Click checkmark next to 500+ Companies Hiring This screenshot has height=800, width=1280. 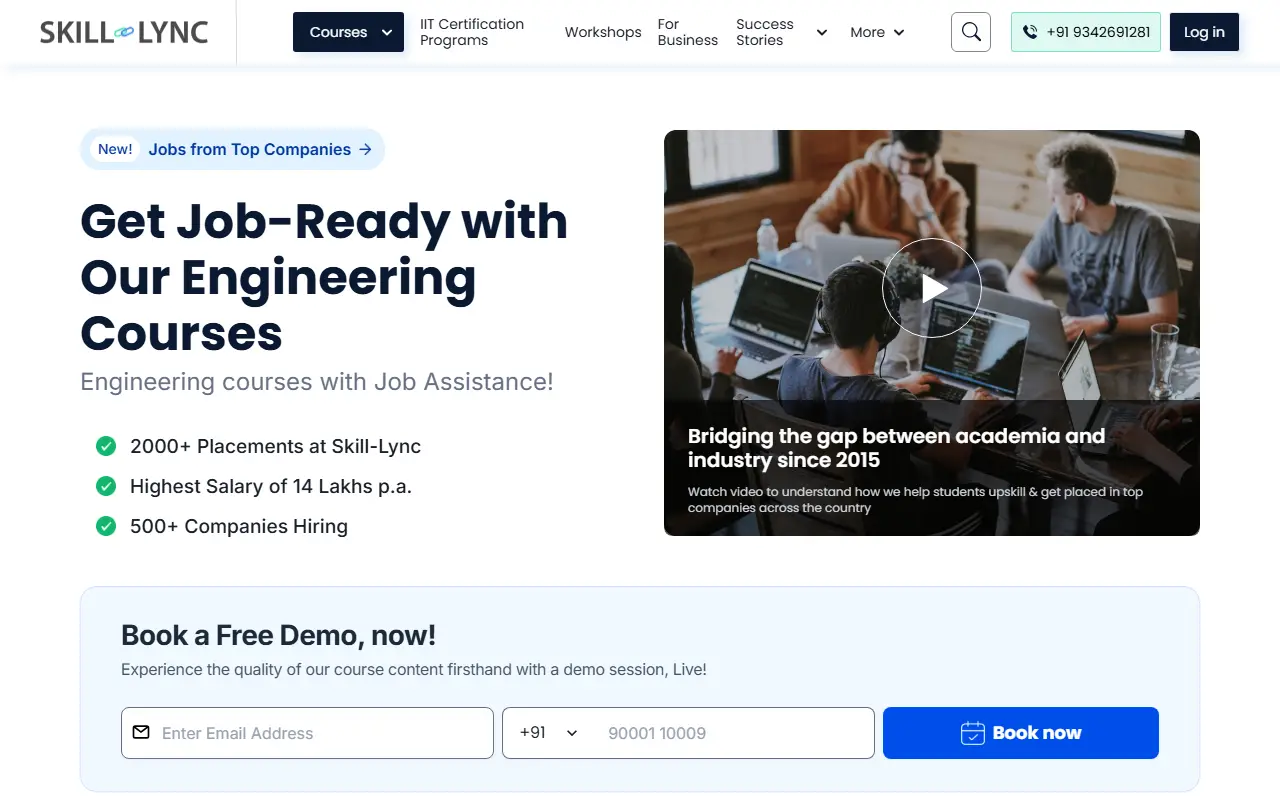click(106, 526)
